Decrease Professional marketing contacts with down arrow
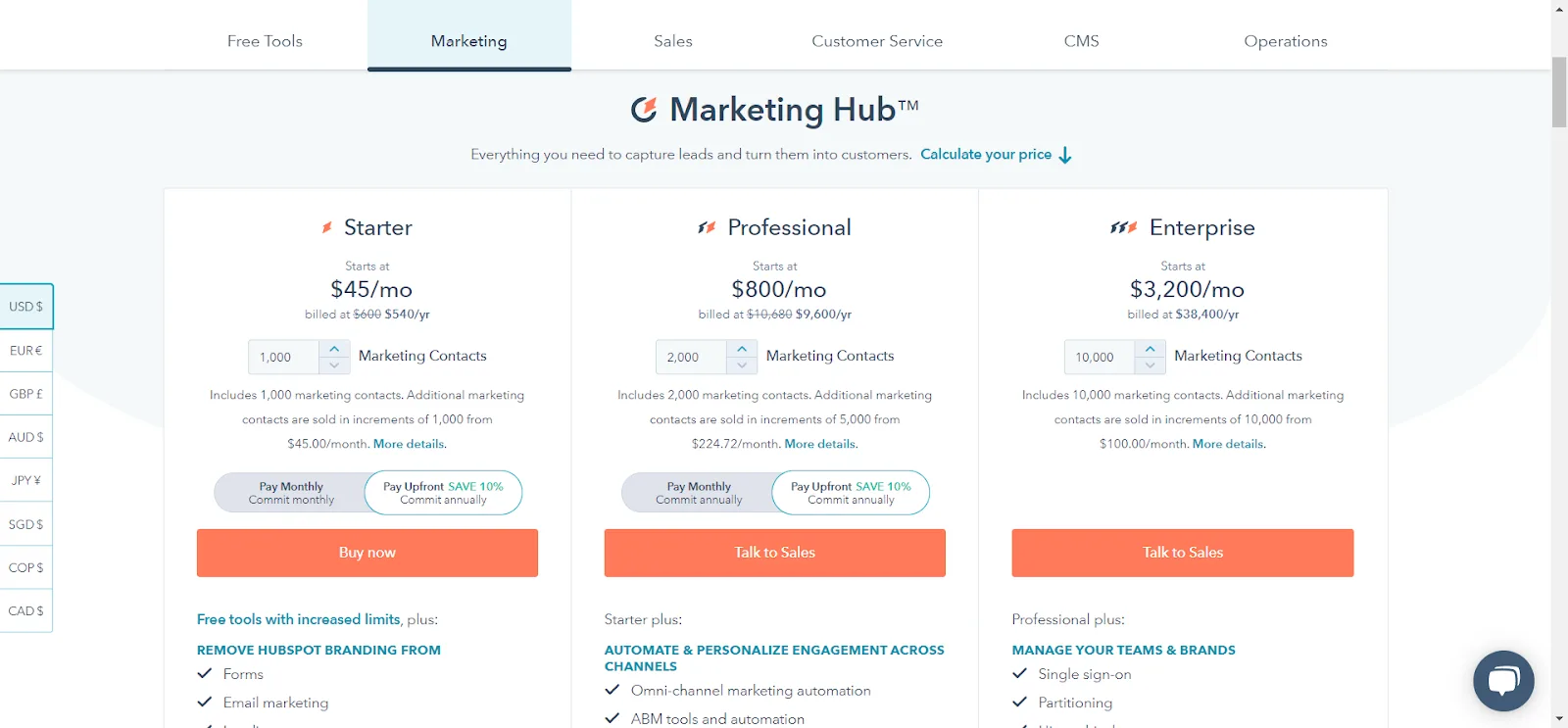The height and width of the screenshot is (728, 1568). click(x=742, y=365)
